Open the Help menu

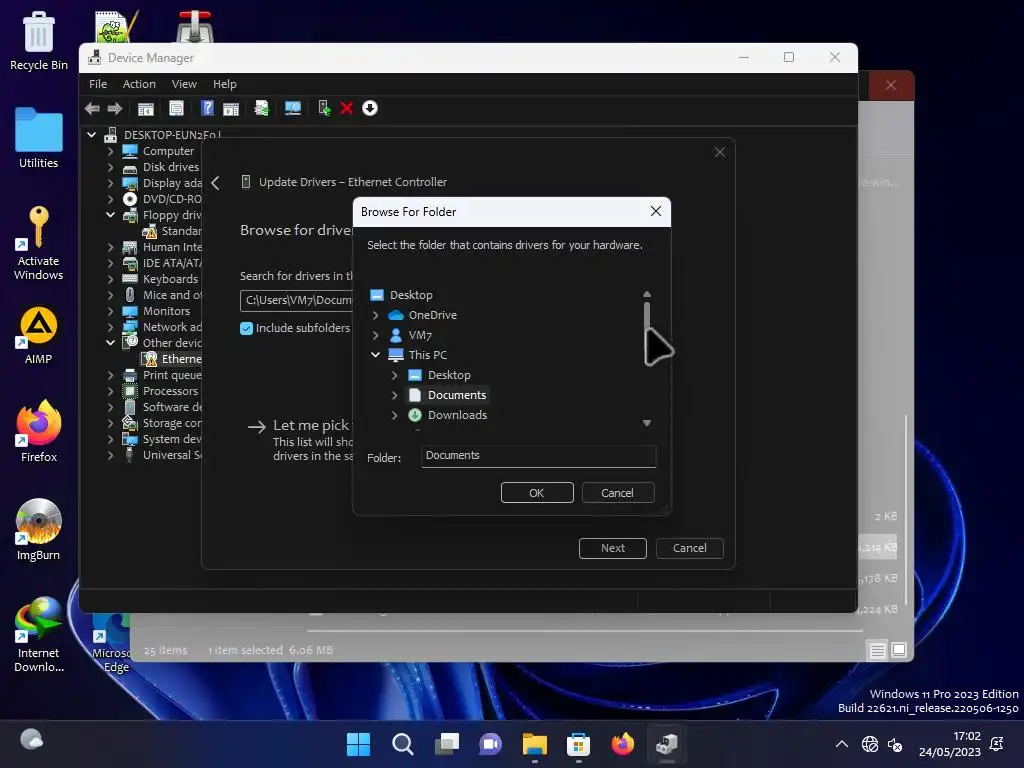pos(225,84)
